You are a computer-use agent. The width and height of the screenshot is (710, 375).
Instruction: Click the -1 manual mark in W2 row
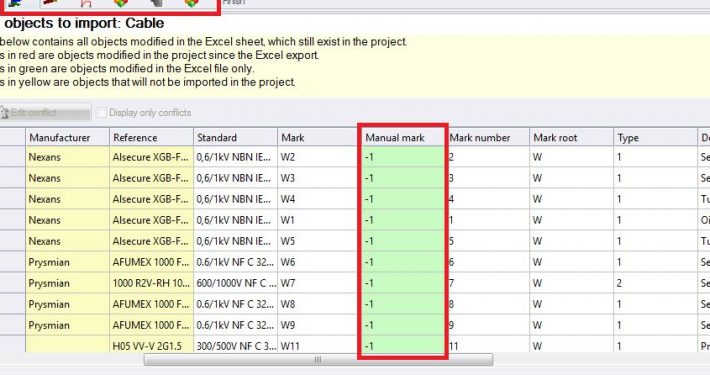click(403, 157)
